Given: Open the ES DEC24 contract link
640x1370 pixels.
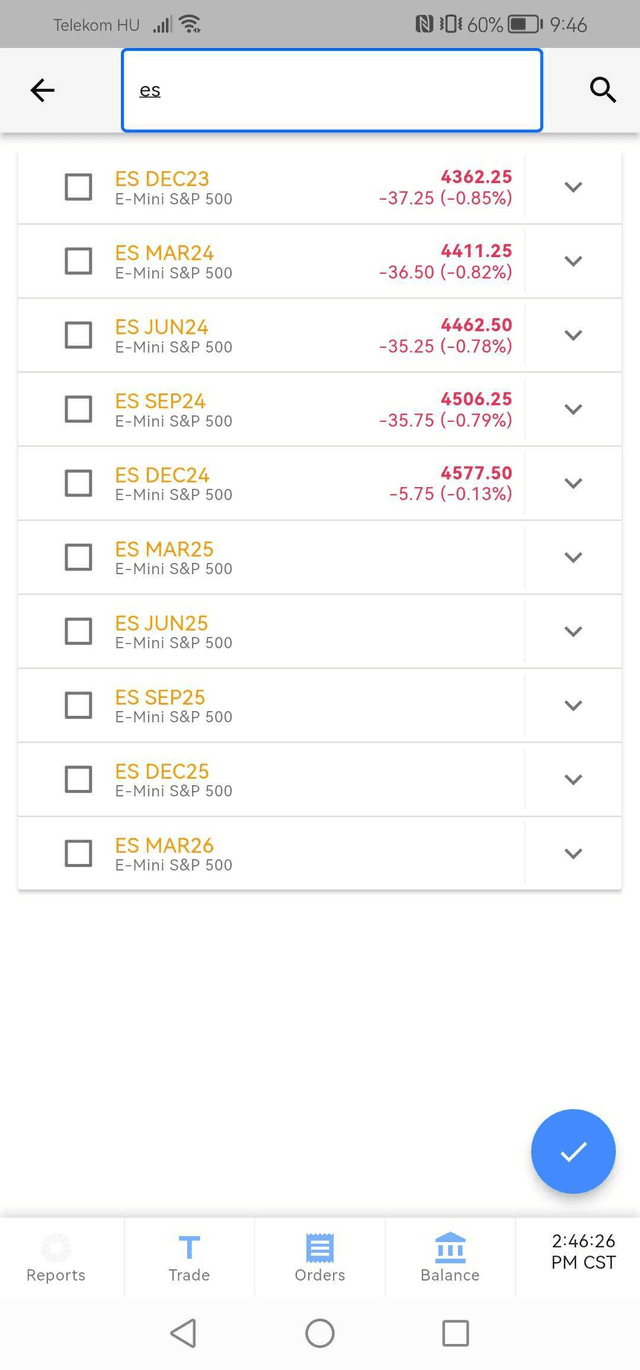Looking at the screenshot, I should coord(165,475).
